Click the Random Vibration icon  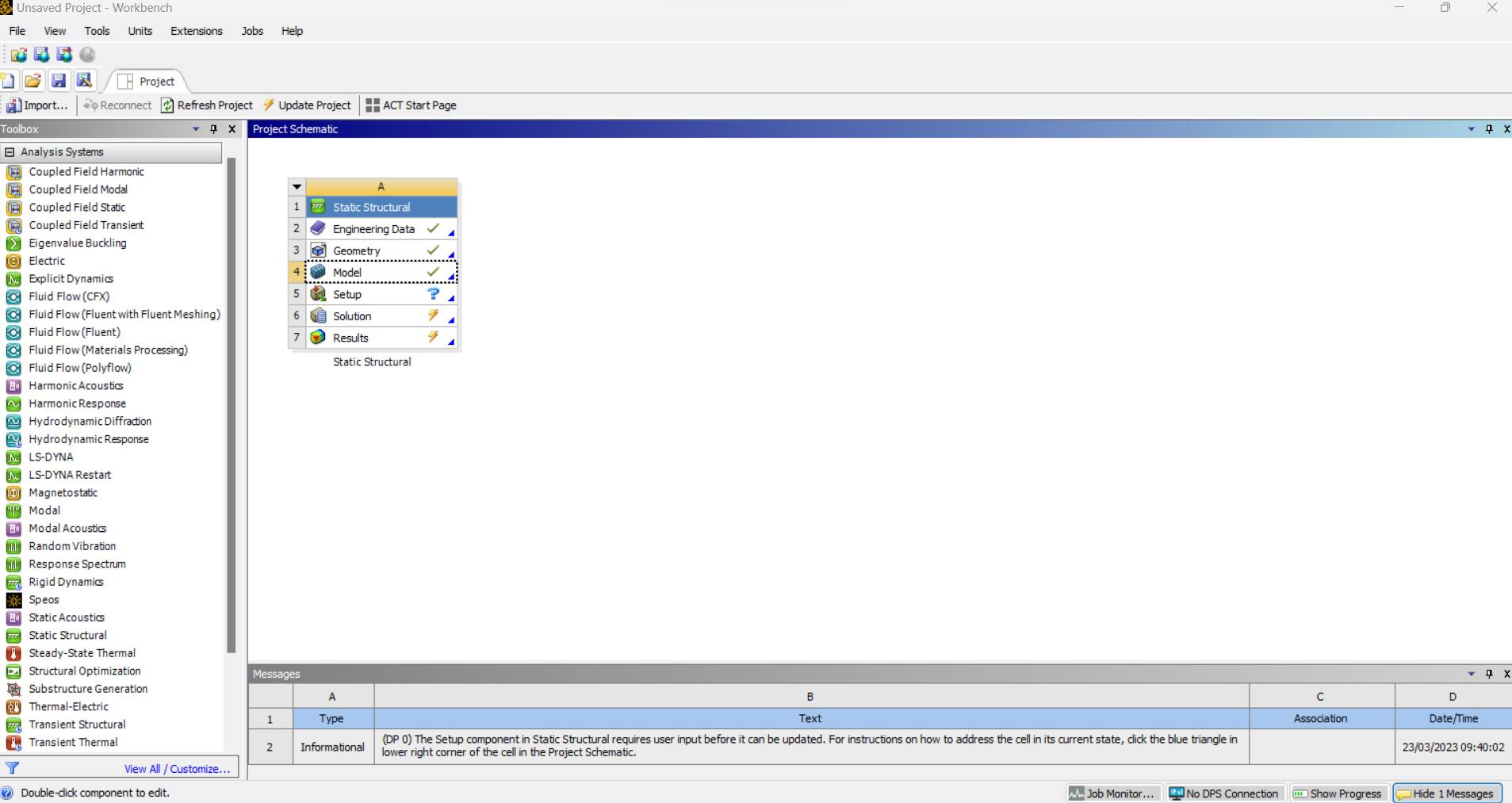(x=13, y=546)
